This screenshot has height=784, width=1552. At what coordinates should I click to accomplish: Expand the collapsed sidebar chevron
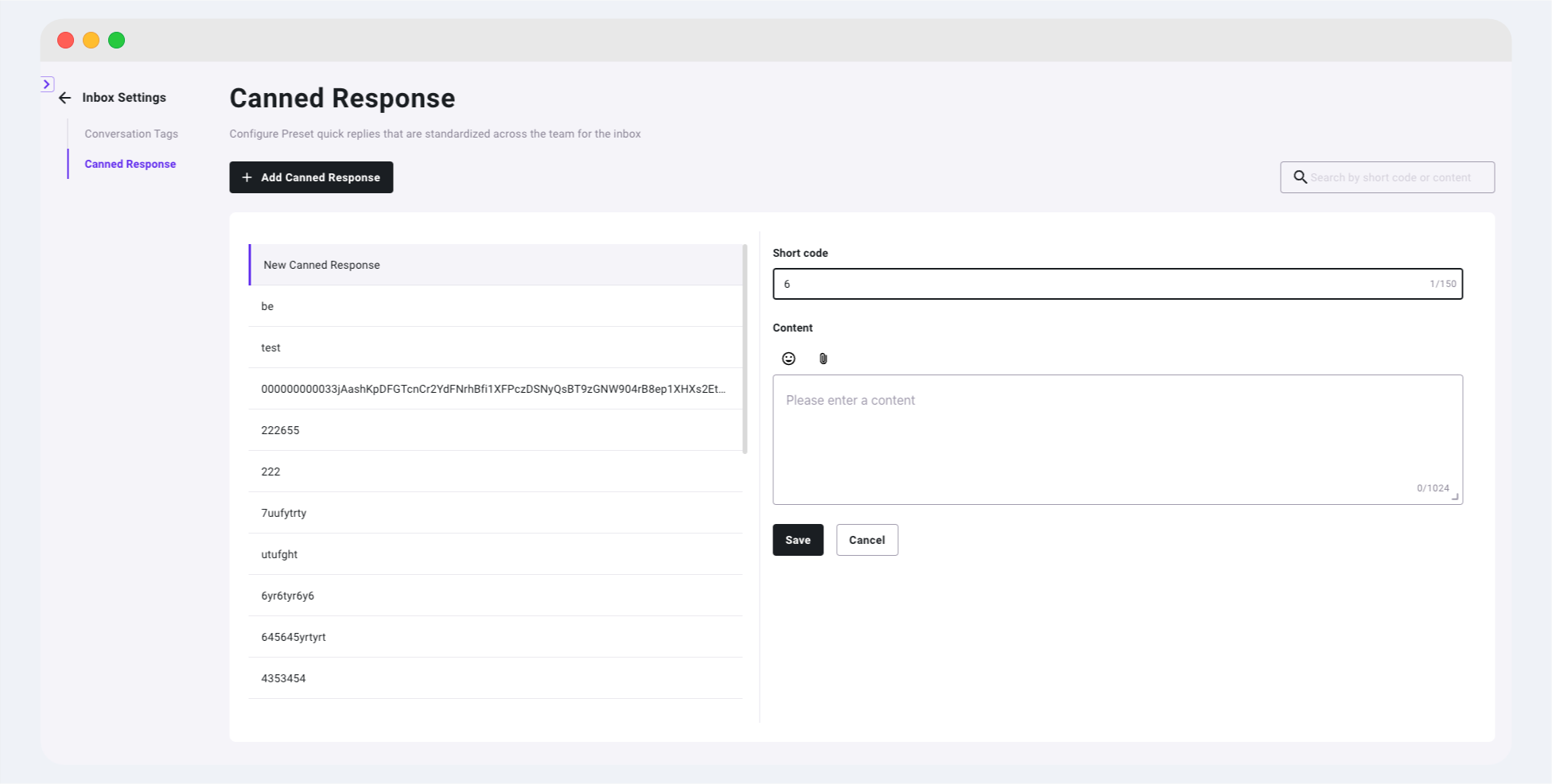click(x=47, y=84)
